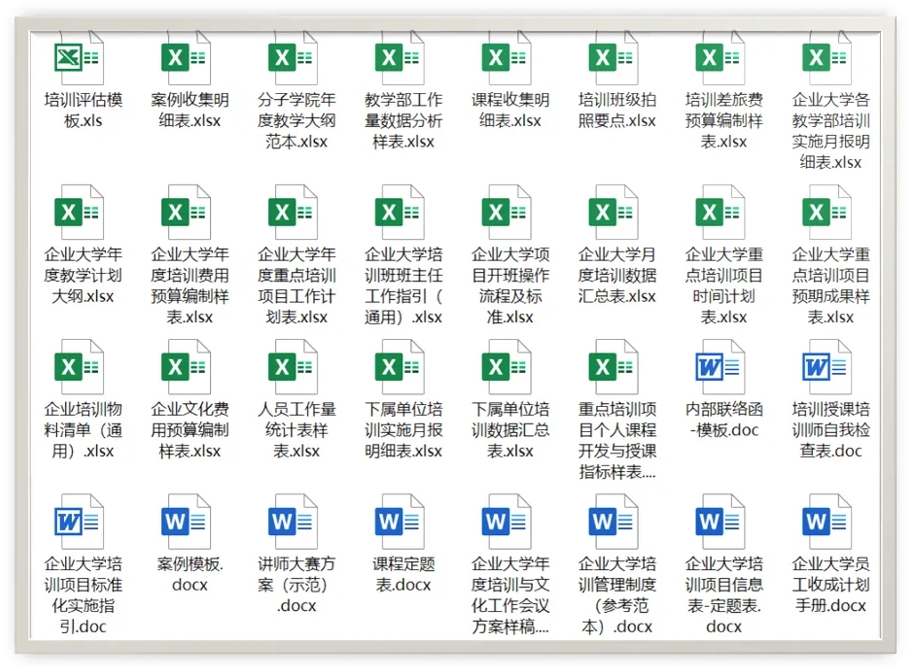Click 企业大学年度重点培训项目工作计划表.xlsx icon
Image resolution: width=909 pixels, height=667 pixels.
coord(293,212)
